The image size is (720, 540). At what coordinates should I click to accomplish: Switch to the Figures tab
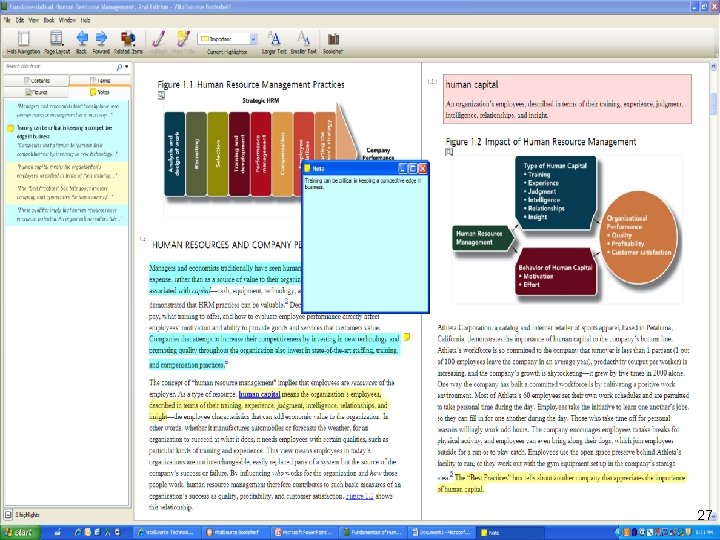(37, 92)
